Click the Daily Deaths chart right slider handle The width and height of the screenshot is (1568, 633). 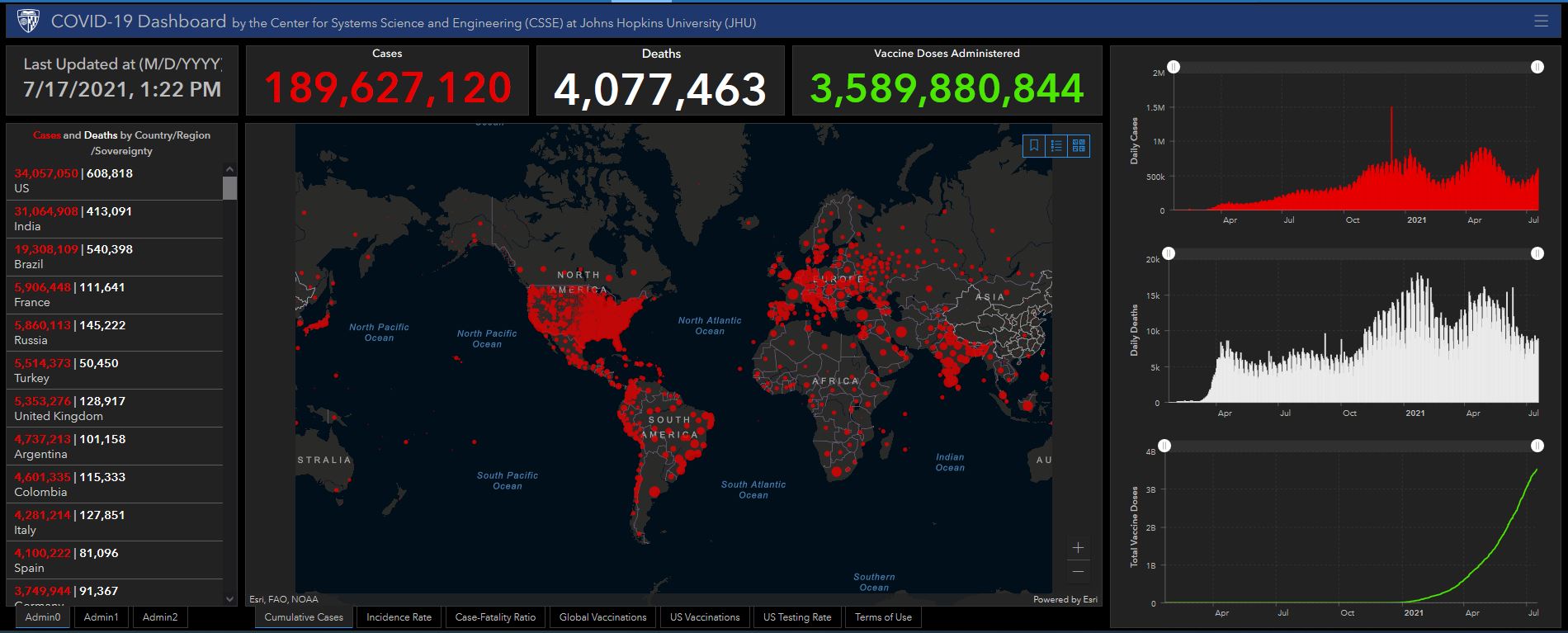1537,253
